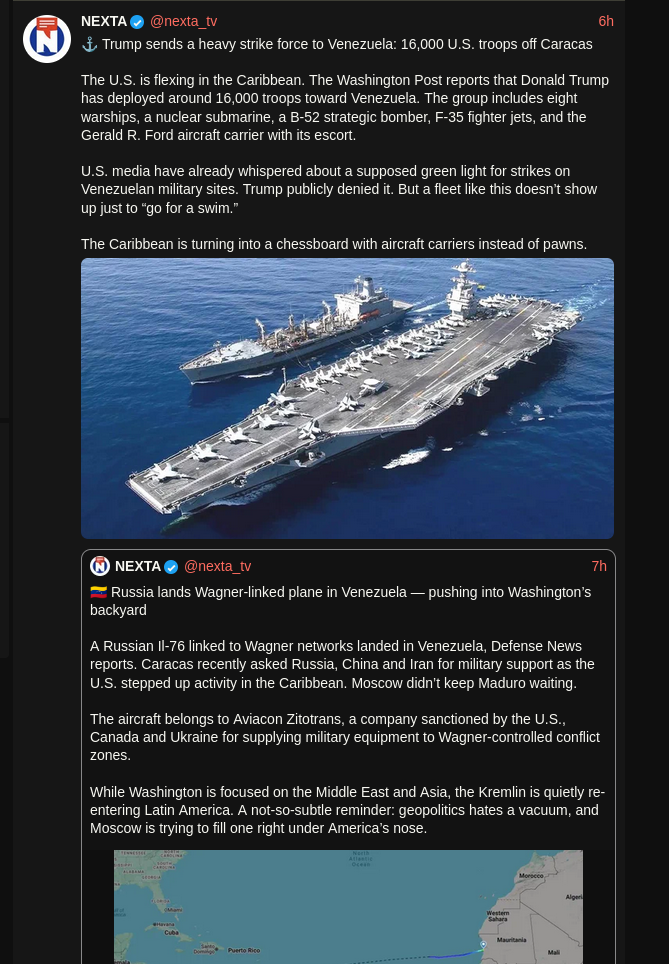Open the small NEXTA avatar in quoted post
This screenshot has height=964, width=669.
[100, 566]
